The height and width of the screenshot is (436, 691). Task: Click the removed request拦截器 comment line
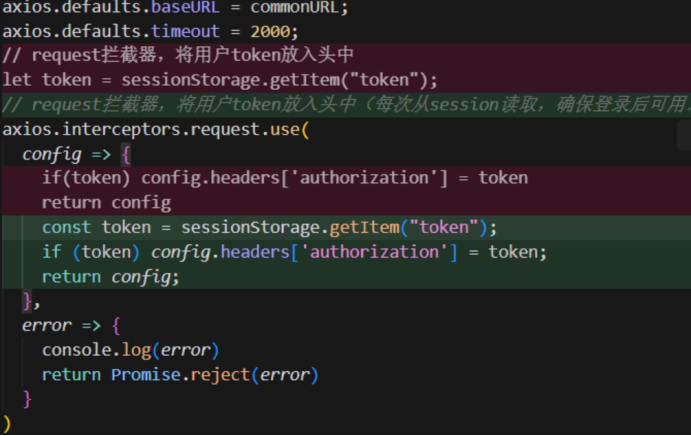tap(178, 56)
